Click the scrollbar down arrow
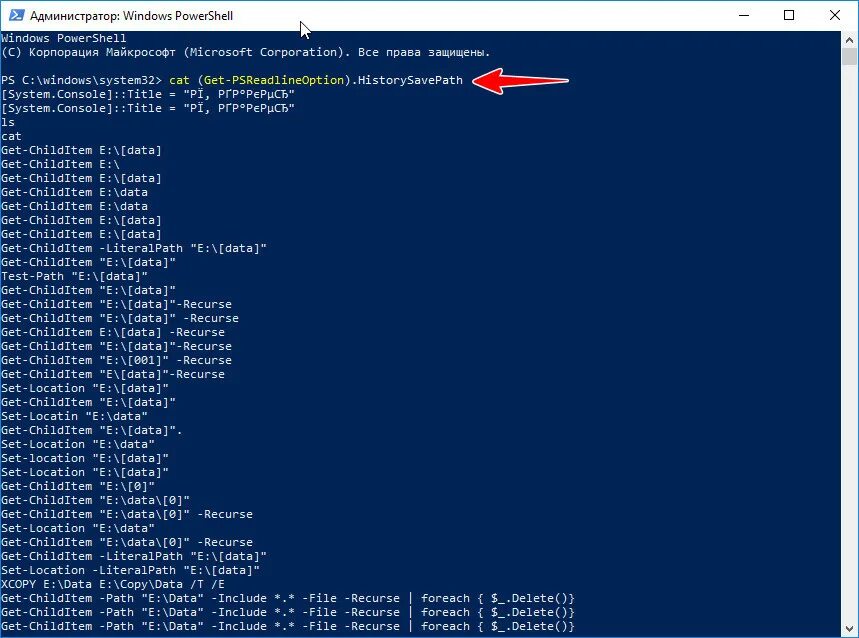Screen dimensions: 859x638 [x=849, y=628]
